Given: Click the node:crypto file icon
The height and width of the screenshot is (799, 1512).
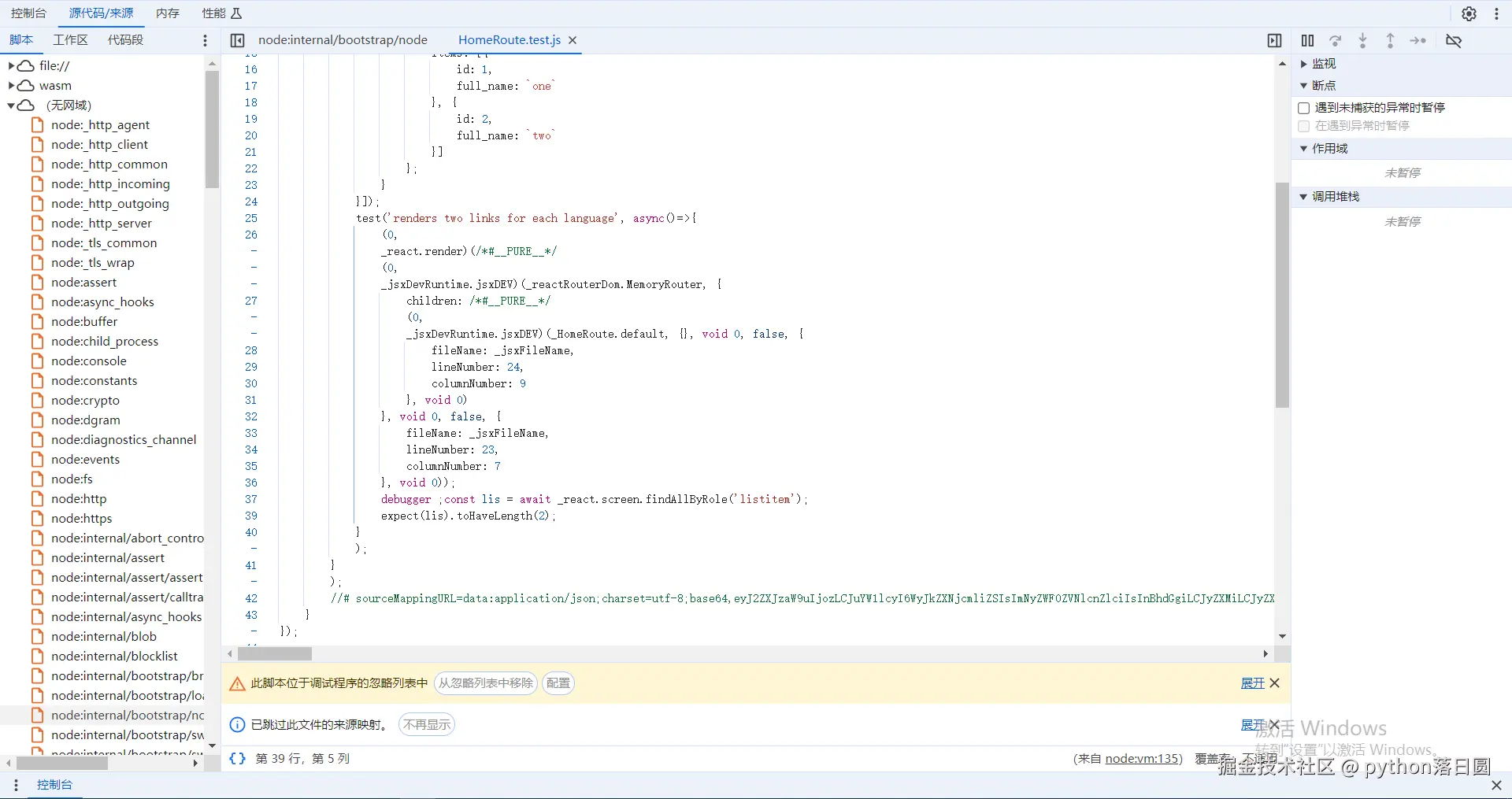Looking at the screenshot, I should click(x=37, y=400).
